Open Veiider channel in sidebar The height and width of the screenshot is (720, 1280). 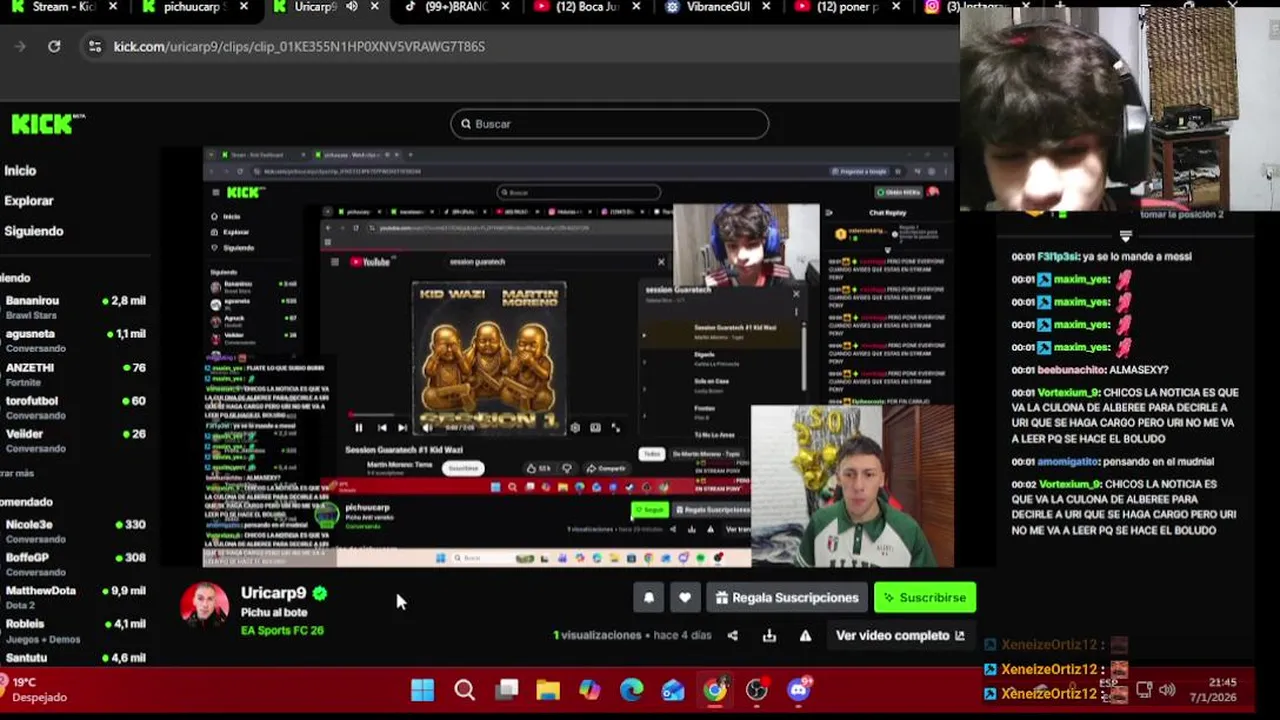(x=75, y=440)
